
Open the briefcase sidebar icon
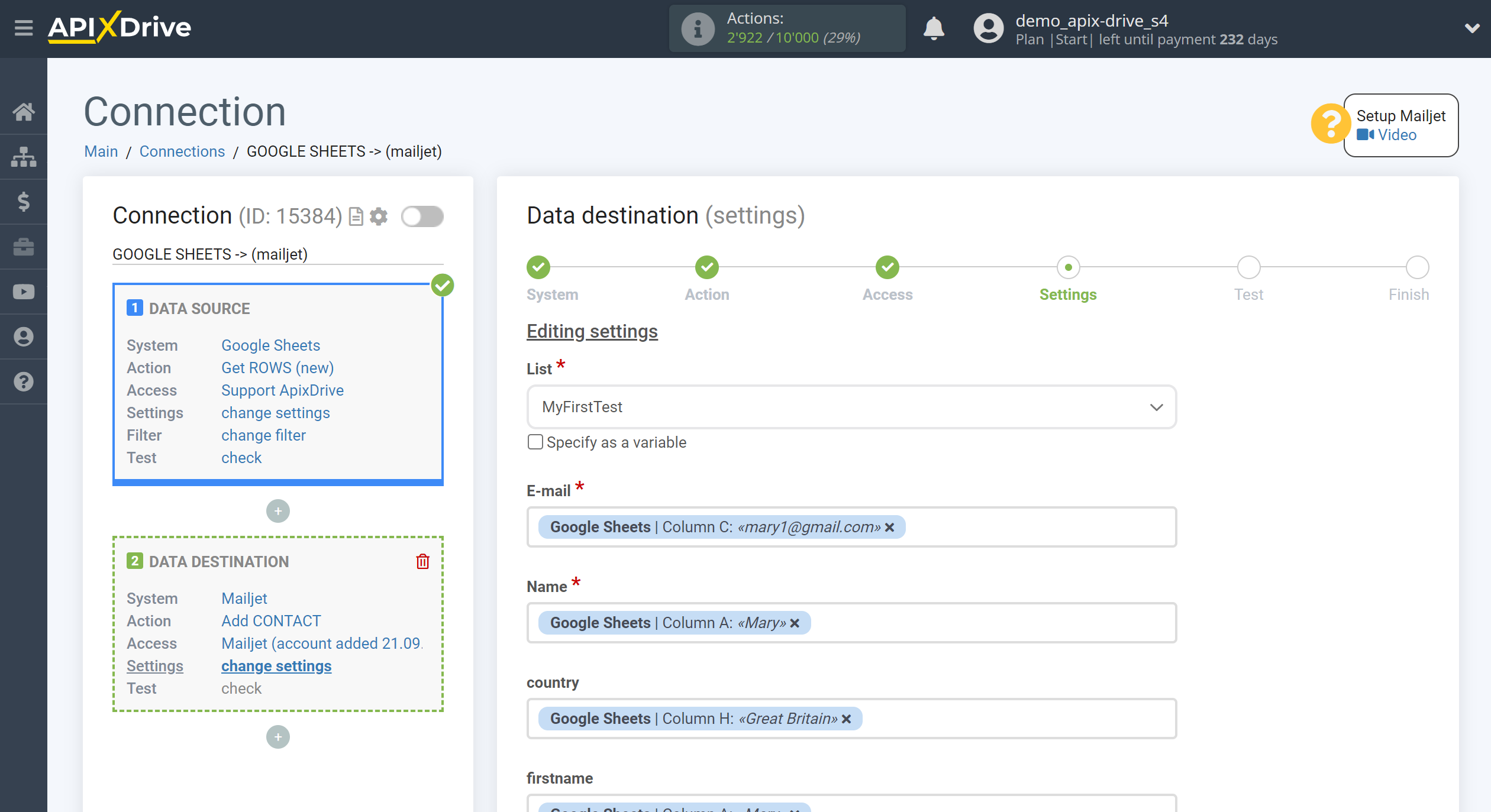(x=24, y=247)
